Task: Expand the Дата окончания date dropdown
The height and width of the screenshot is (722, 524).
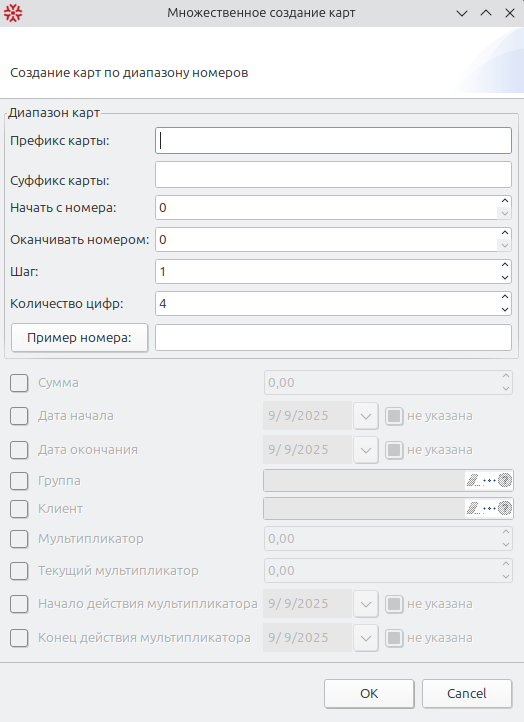Action: coord(366,450)
